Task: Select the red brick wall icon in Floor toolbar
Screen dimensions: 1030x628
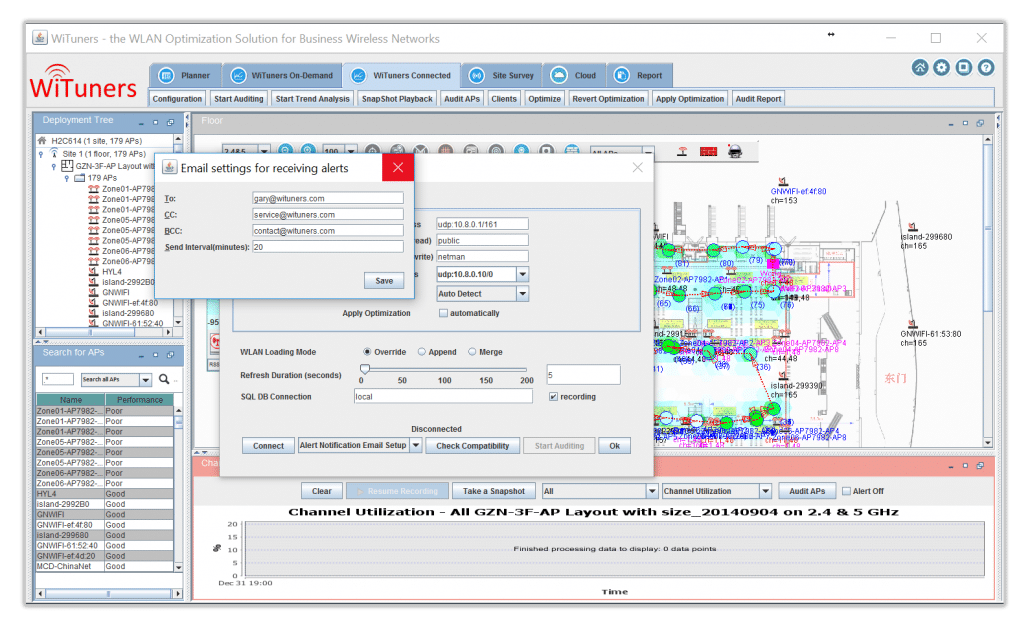Action: point(708,152)
